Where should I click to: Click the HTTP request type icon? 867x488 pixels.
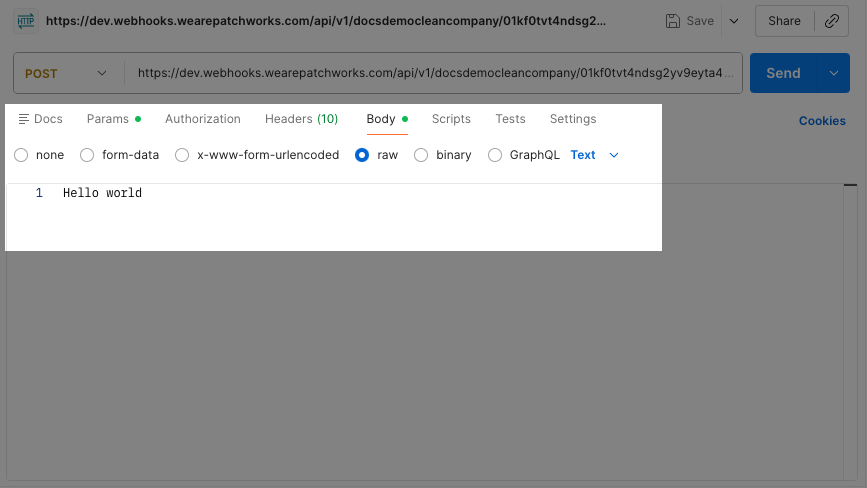26,21
